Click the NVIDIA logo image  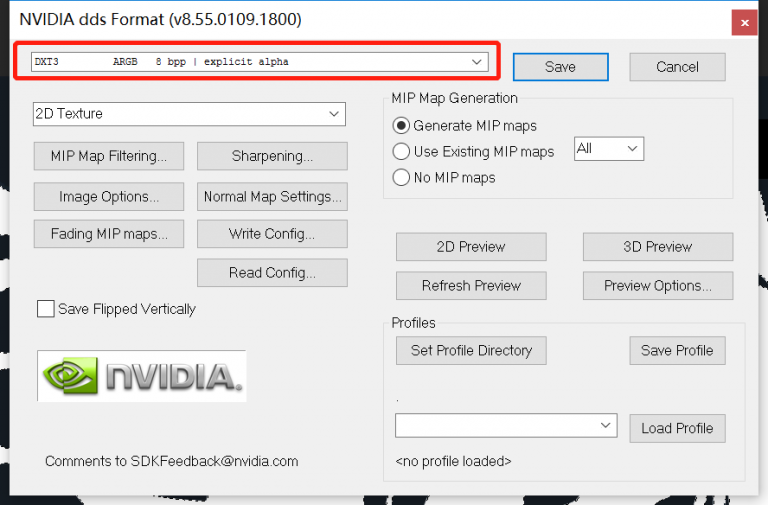click(x=142, y=376)
